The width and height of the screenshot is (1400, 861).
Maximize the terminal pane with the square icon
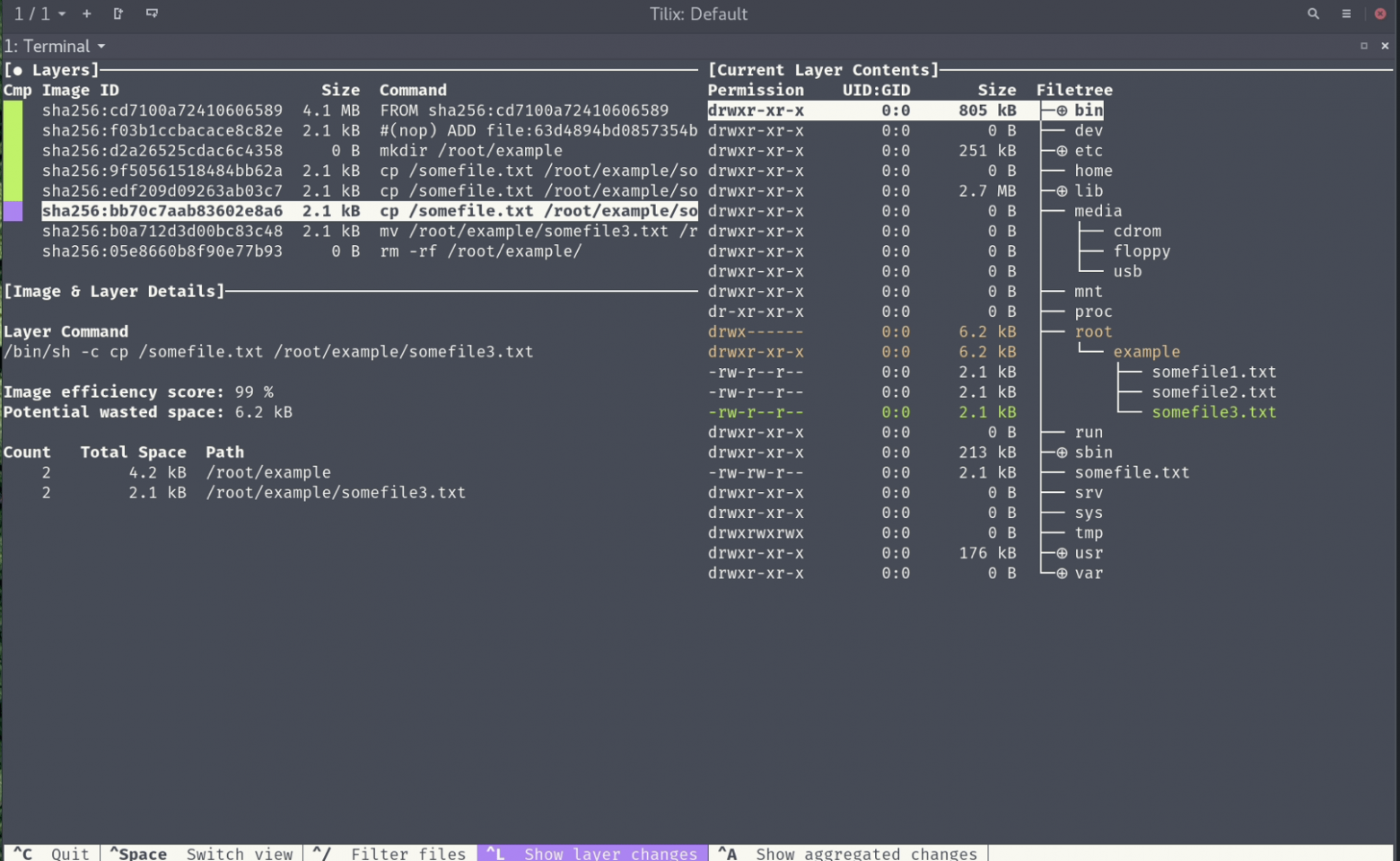(x=1363, y=46)
